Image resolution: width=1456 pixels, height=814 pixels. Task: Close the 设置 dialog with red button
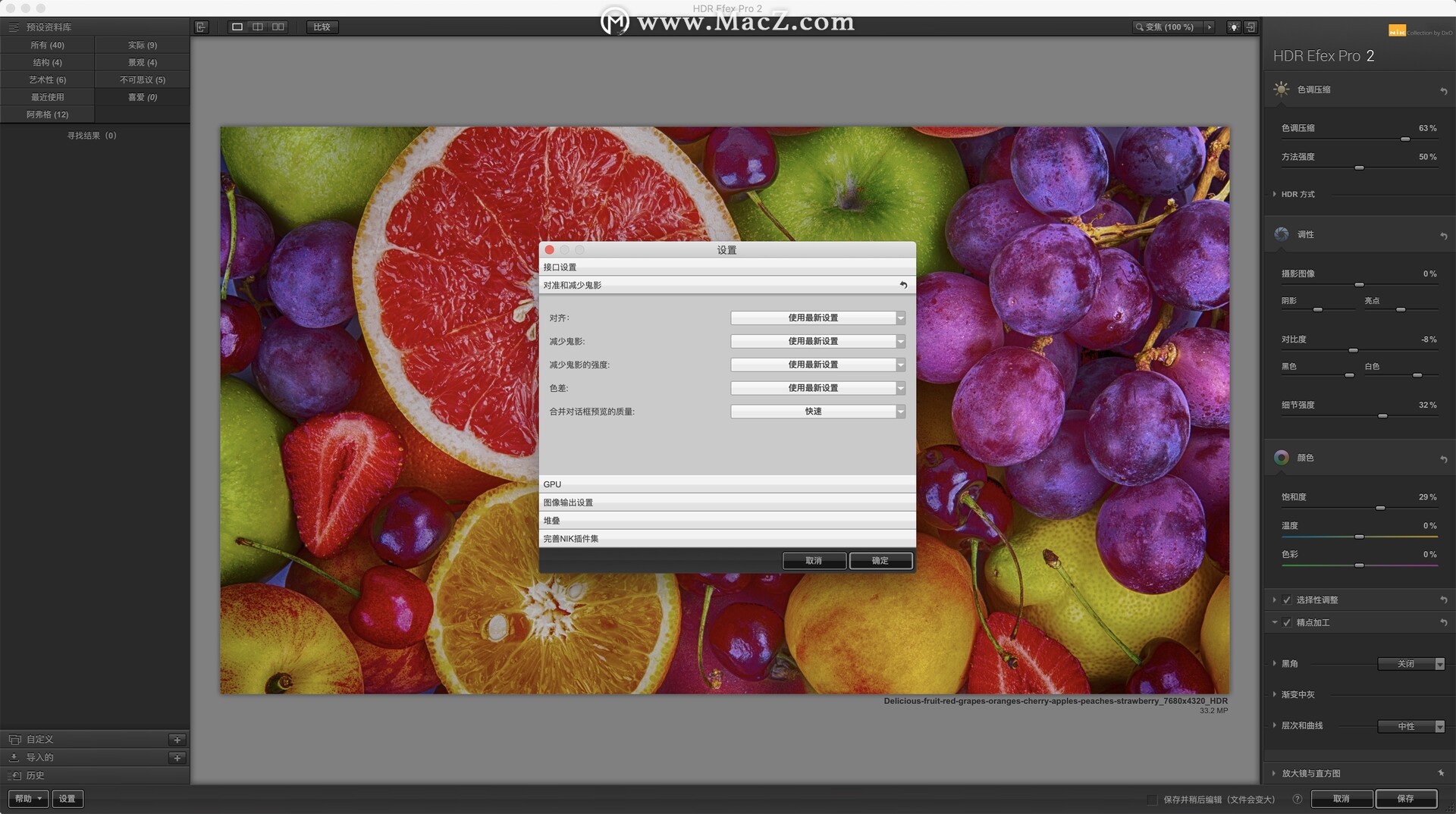pos(550,249)
